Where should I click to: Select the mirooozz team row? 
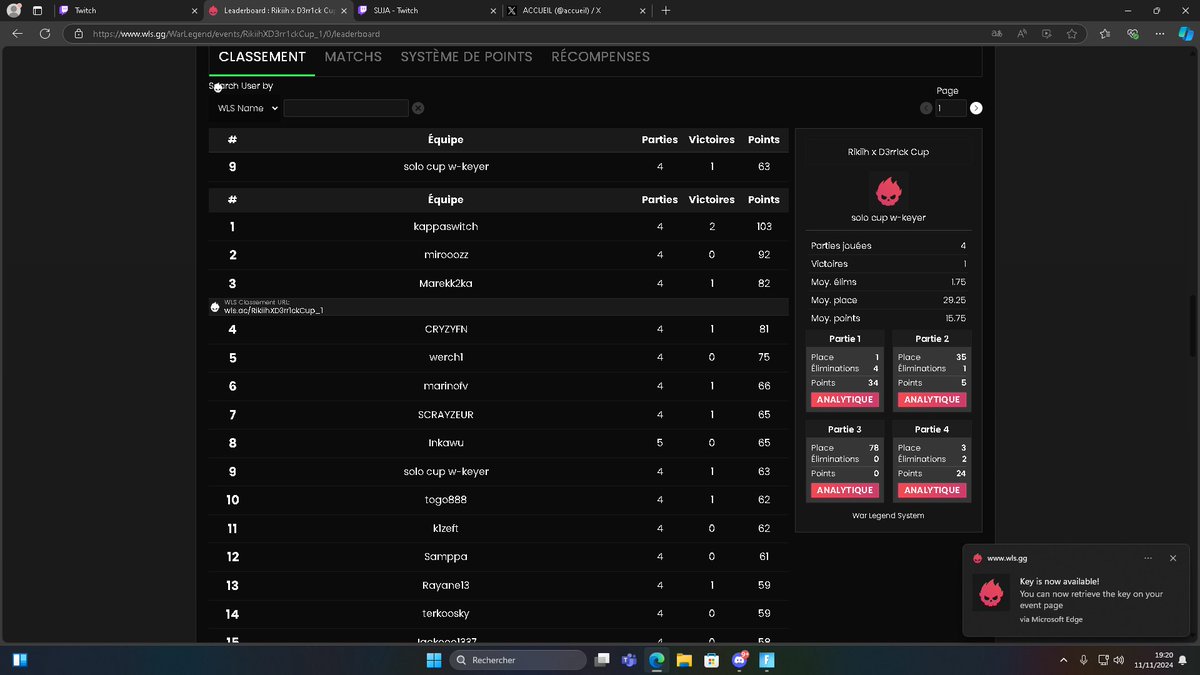pos(499,255)
